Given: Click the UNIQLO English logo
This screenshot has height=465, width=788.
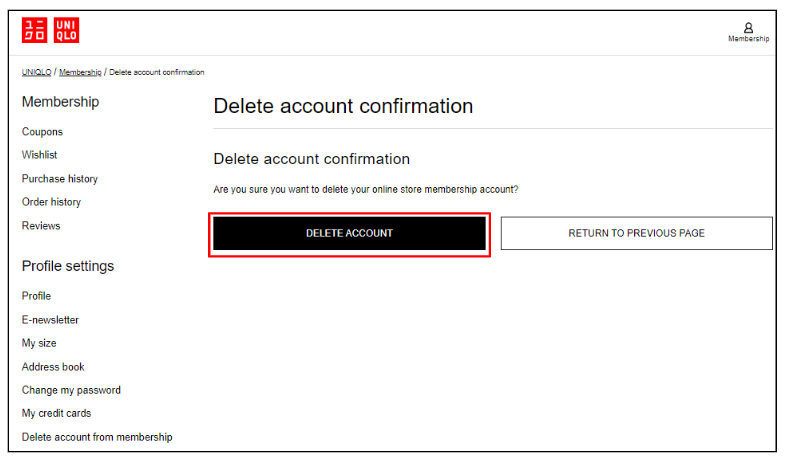Looking at the screenshot, I should click(66, 31).
